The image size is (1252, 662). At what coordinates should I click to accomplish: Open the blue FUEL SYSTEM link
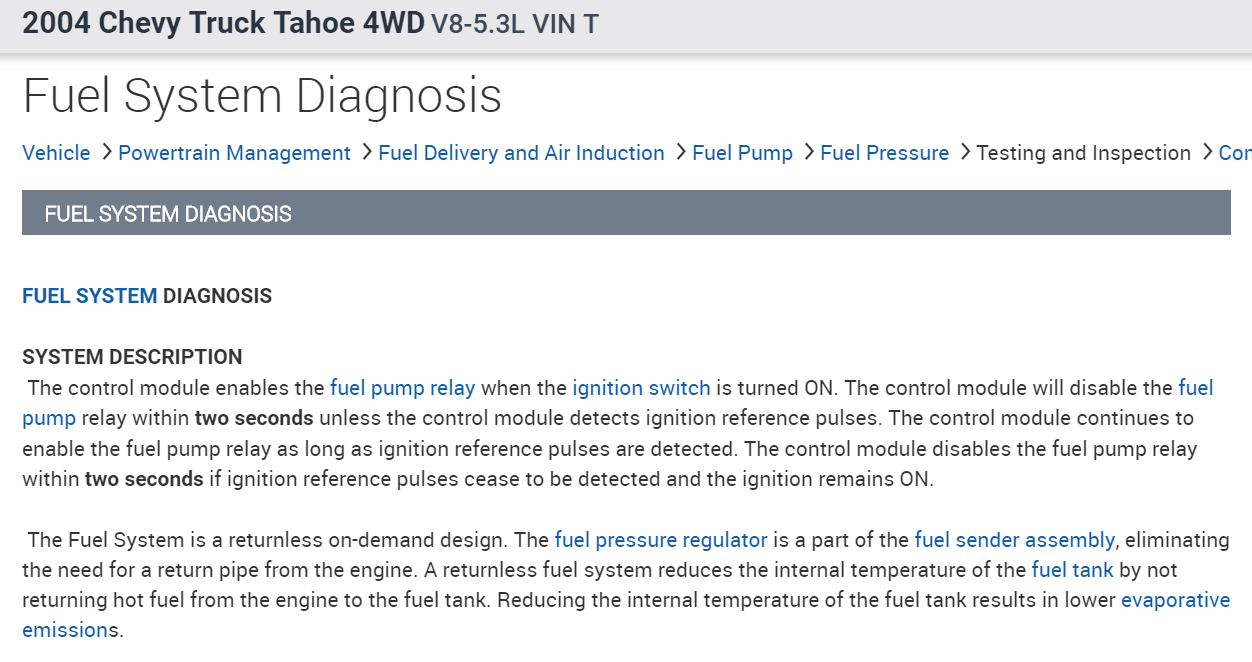[89, 296]
